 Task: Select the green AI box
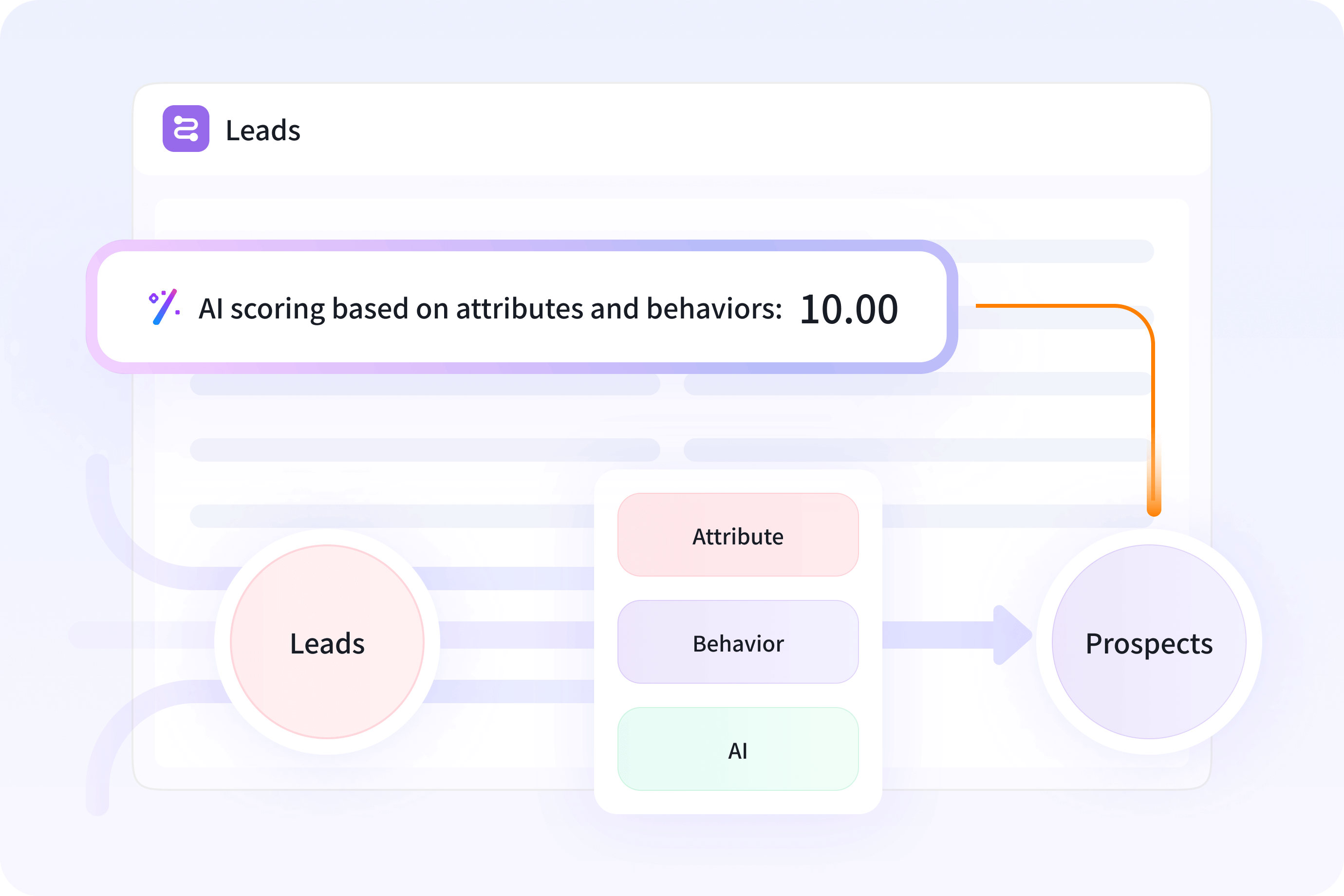(x=738, y=749)
